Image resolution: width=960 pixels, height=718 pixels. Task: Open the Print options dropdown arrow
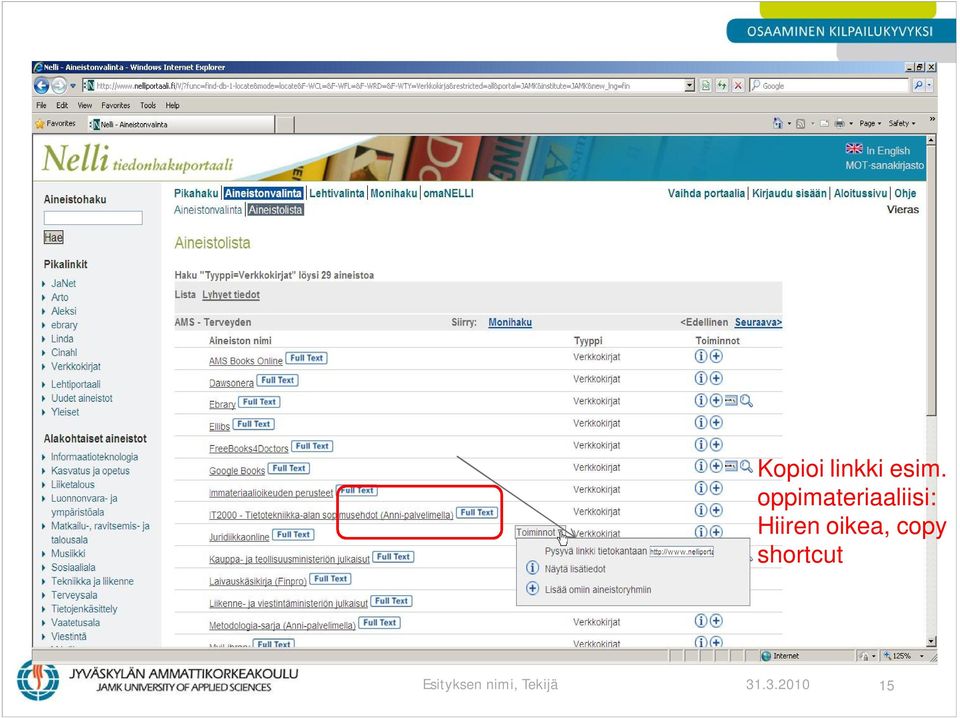click(x=850, y=124)
